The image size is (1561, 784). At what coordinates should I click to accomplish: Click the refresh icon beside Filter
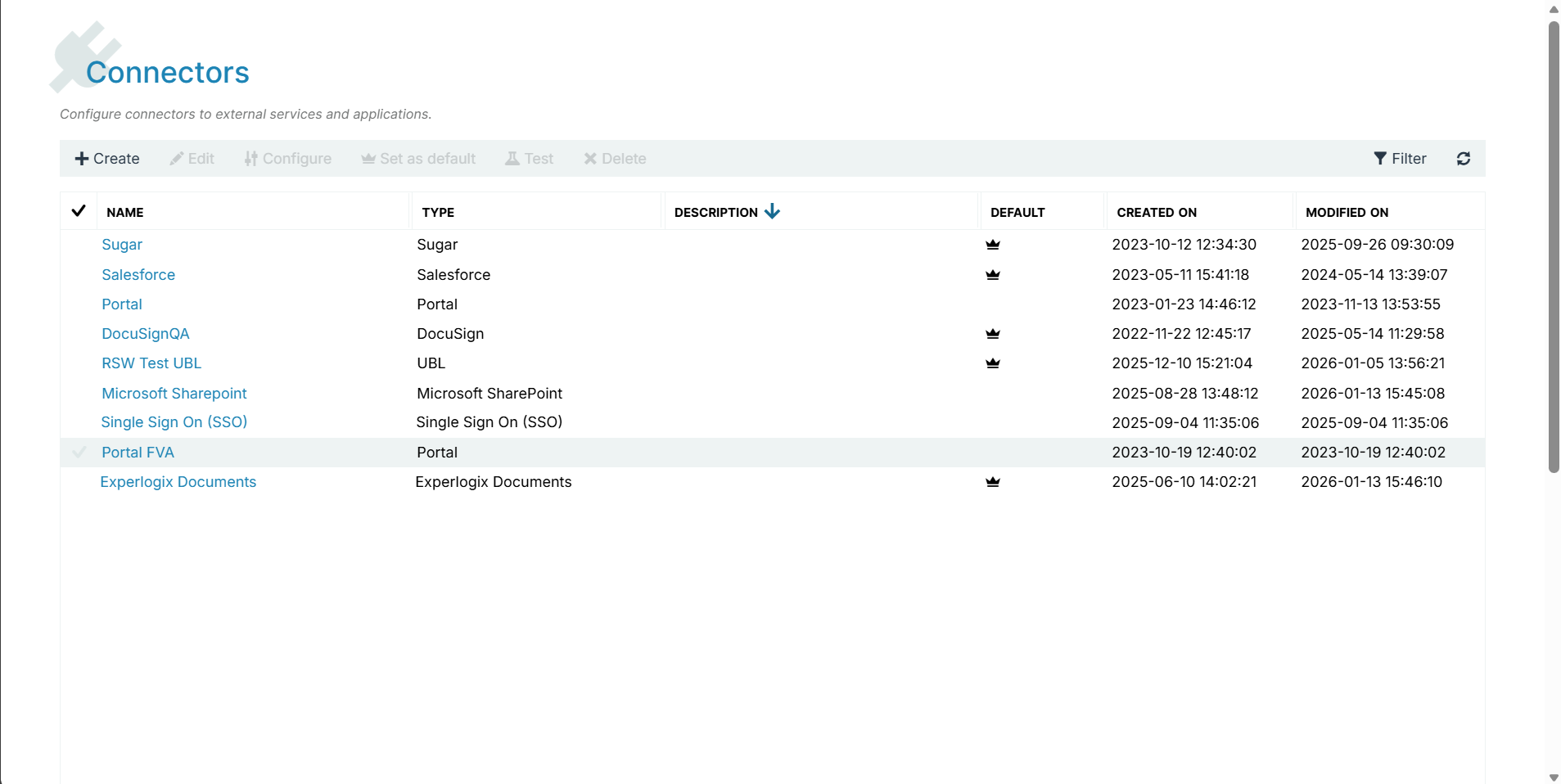(1464, 159)
